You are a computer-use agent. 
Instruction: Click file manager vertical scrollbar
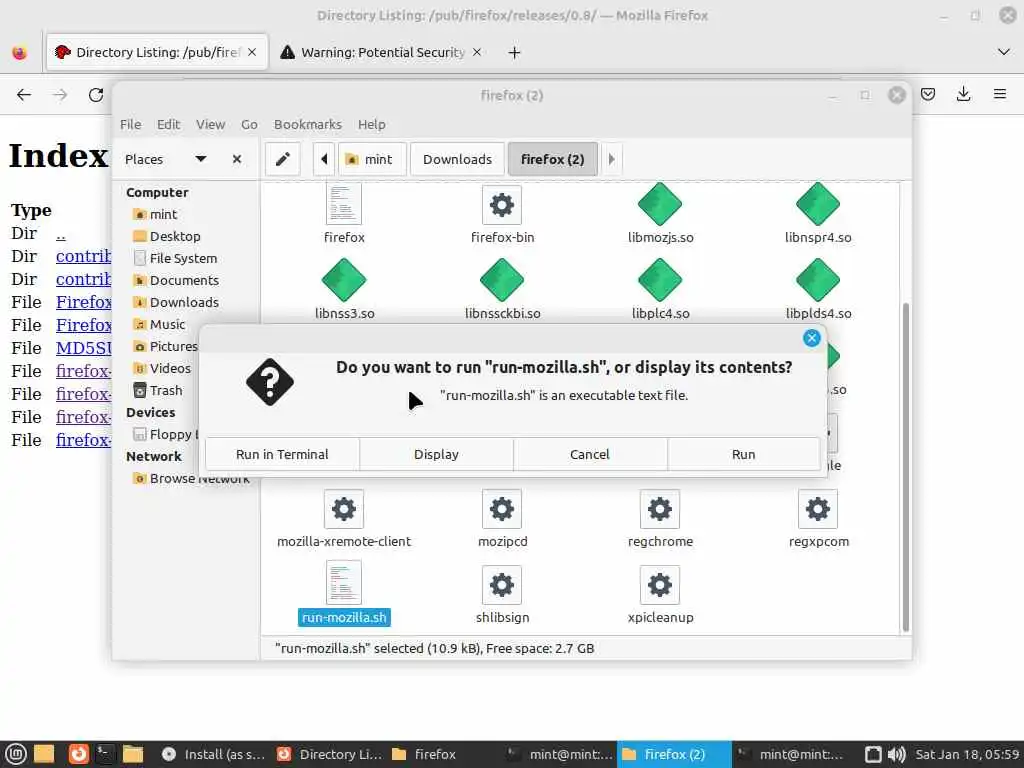(905, 467)
